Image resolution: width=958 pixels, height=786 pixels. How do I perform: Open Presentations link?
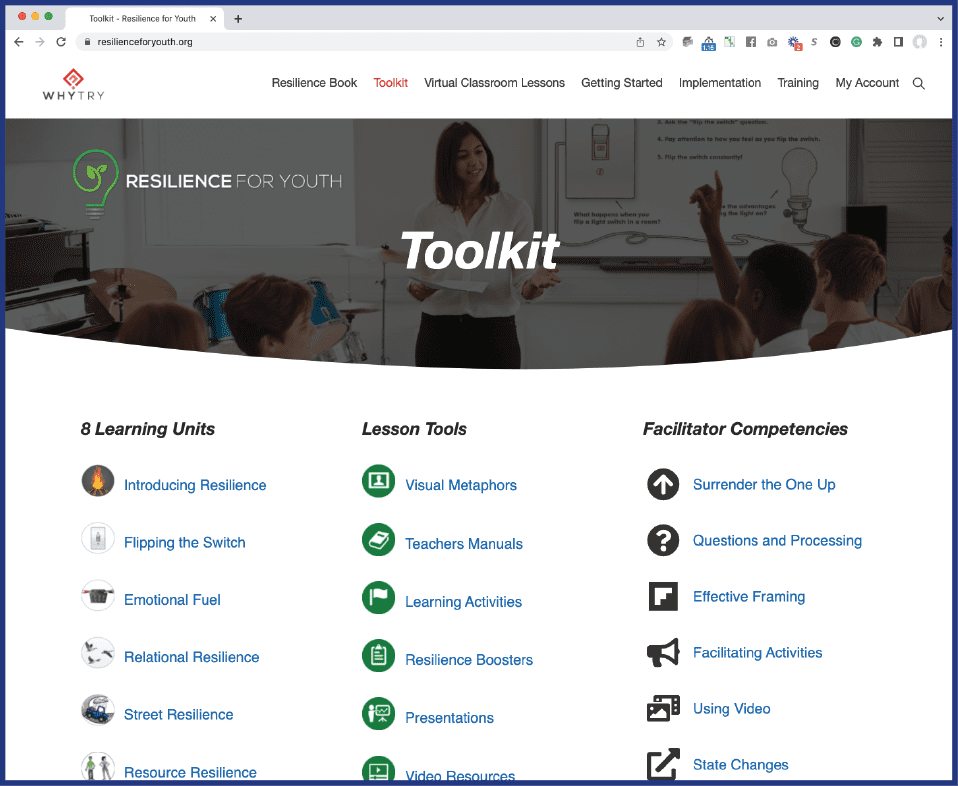[x=449, y=718]
